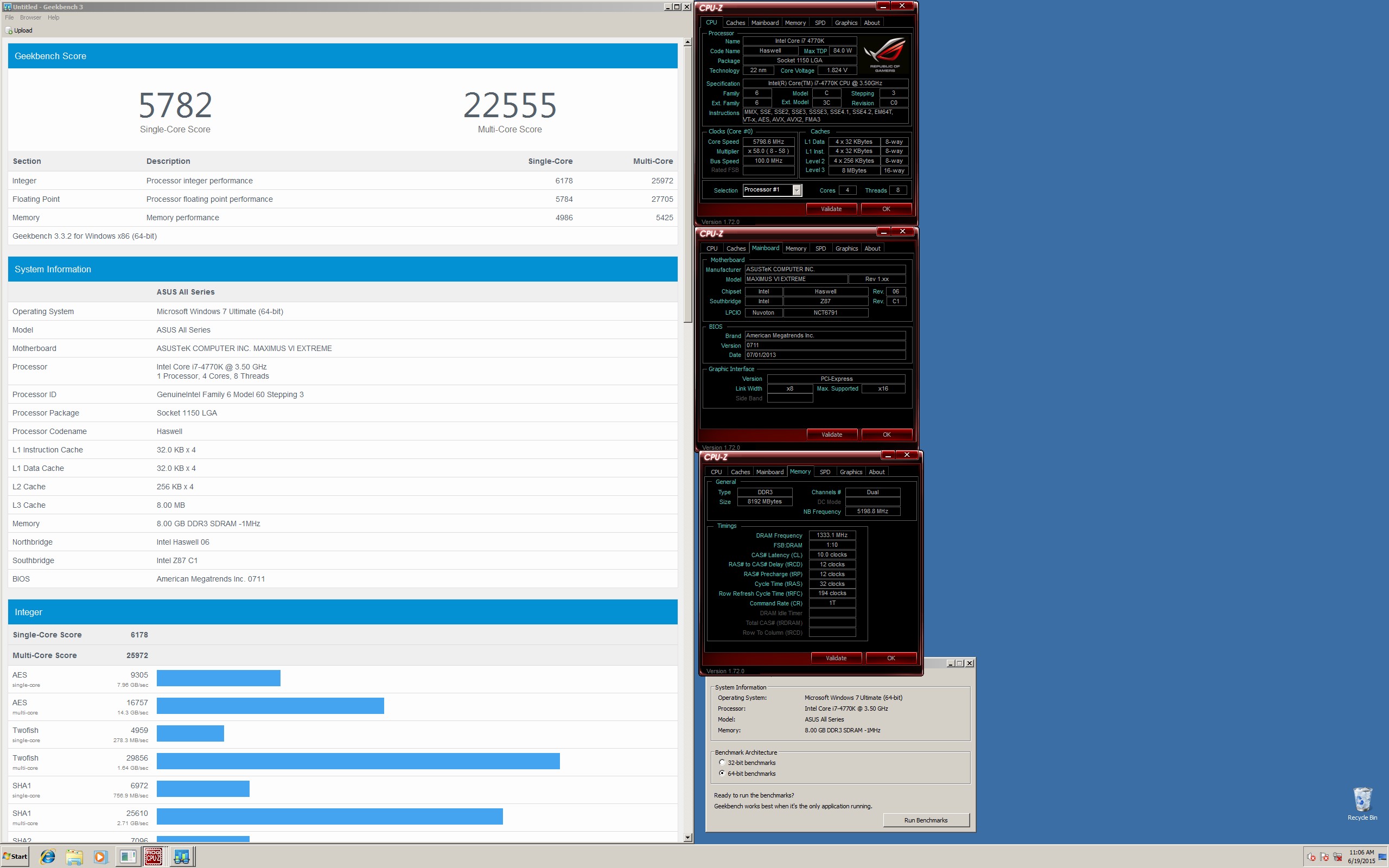Click OK in the top CPU-Z window
The height and width of the screenshot is (868, 1389).
pos(885,209)
